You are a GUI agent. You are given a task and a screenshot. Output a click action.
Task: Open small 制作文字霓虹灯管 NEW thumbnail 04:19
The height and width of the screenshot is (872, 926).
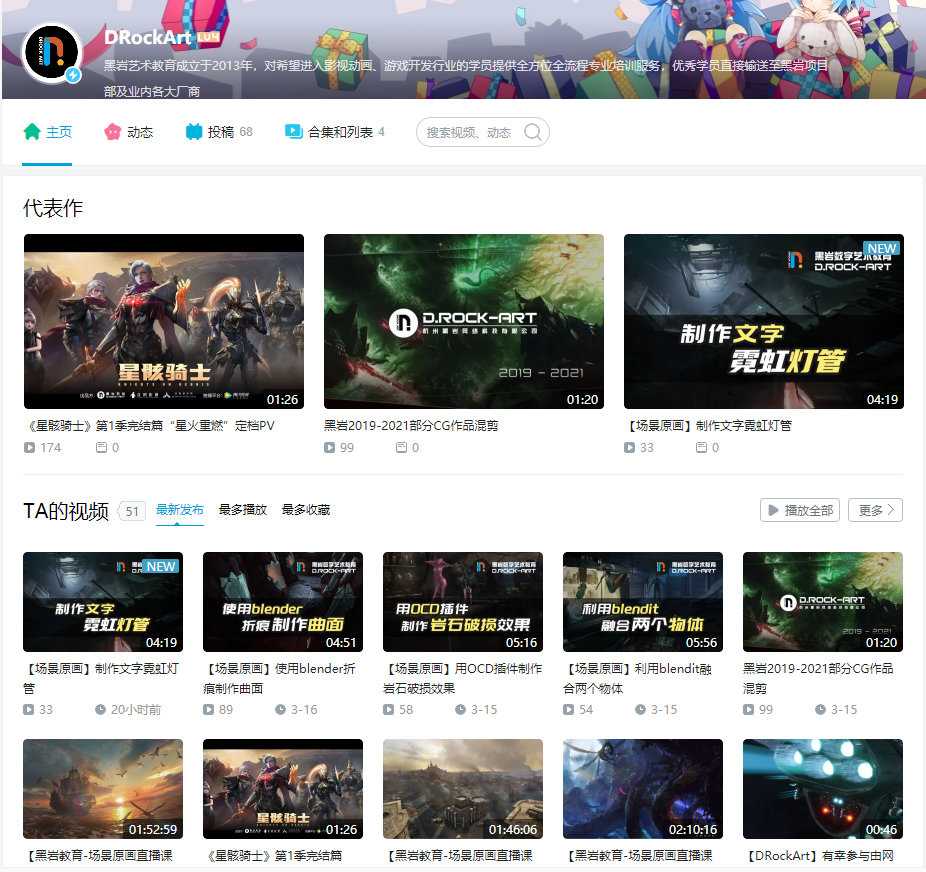click(103, 602)
